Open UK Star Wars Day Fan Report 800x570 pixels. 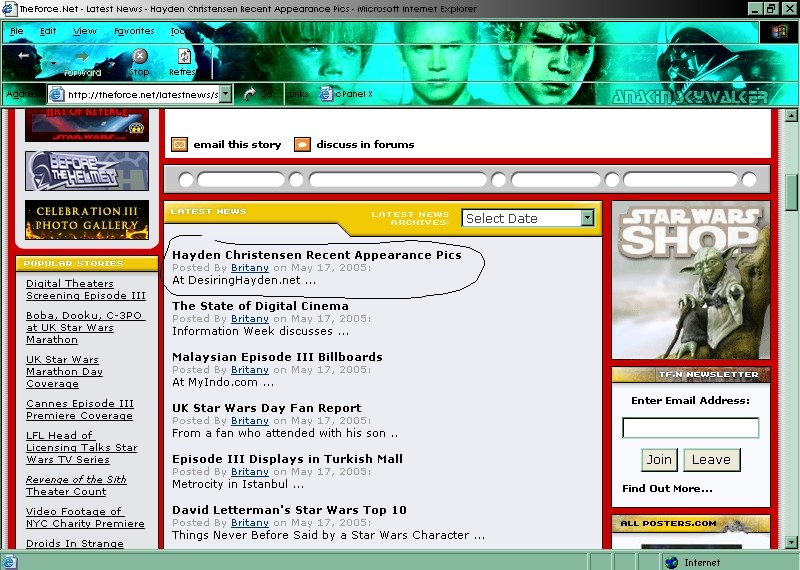[x=266, y=408]
